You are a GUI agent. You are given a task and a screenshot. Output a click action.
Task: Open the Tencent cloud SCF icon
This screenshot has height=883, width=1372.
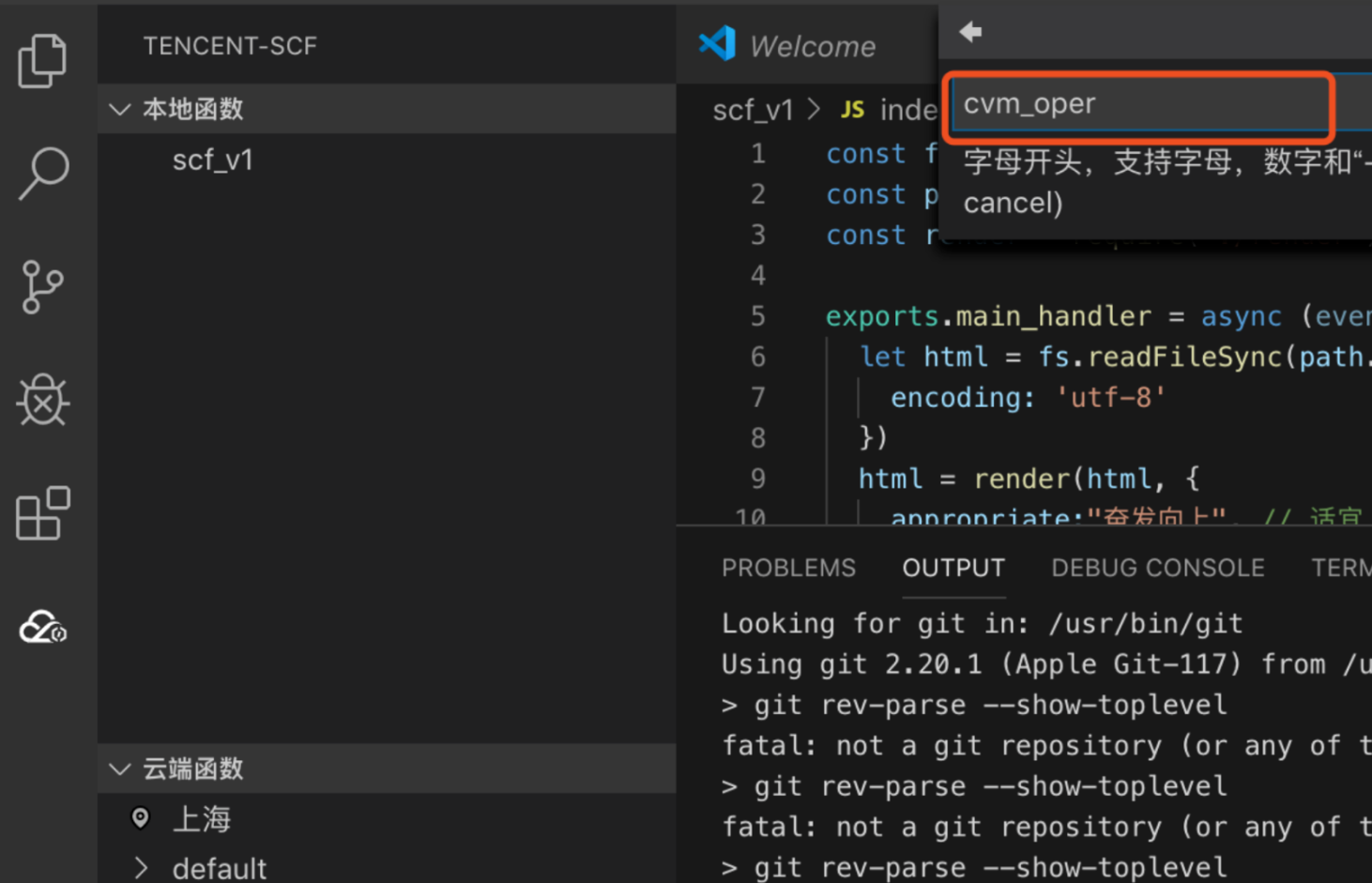(x=43, y=627)
